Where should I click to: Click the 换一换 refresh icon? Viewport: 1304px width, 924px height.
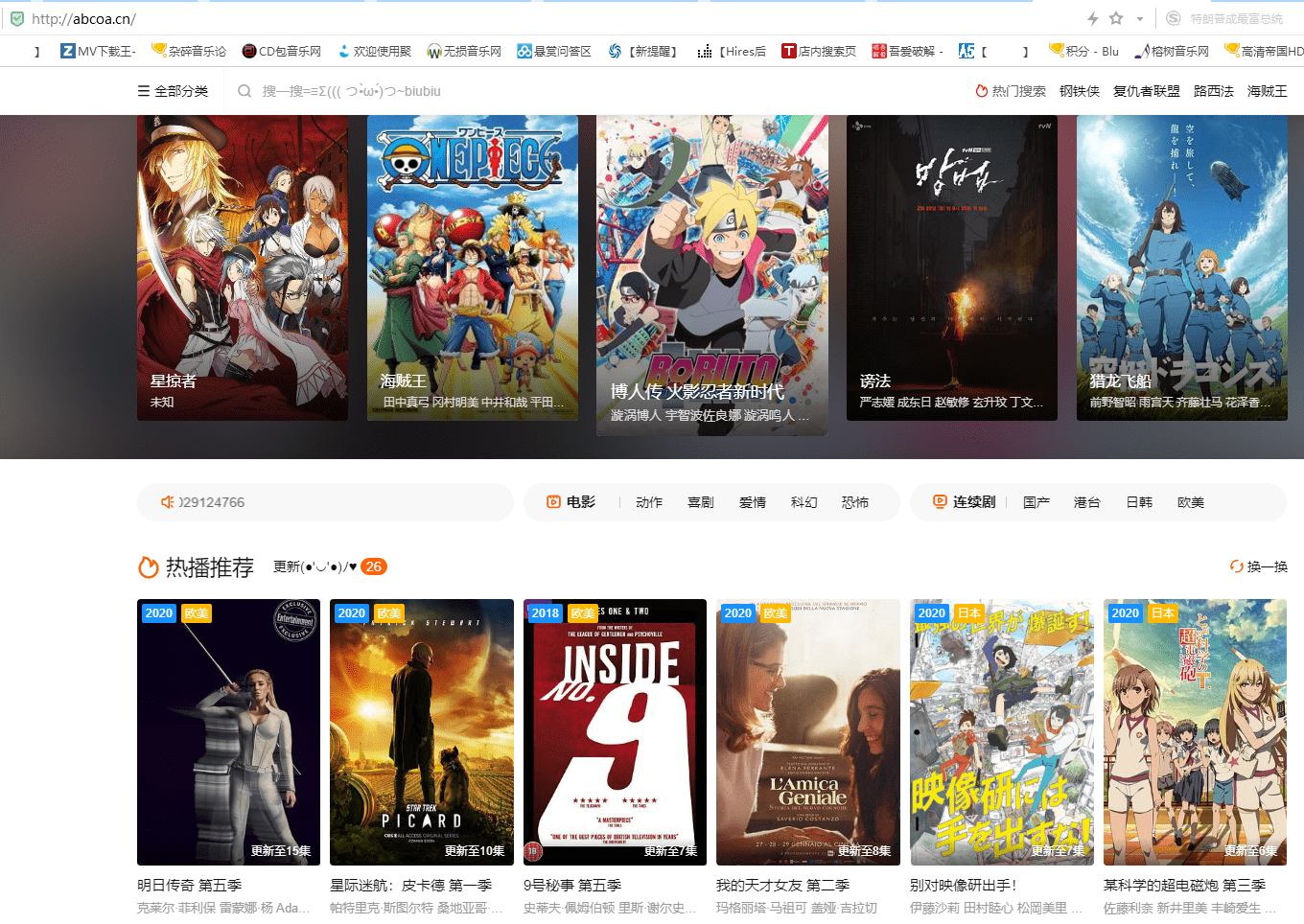point(1237,566)
